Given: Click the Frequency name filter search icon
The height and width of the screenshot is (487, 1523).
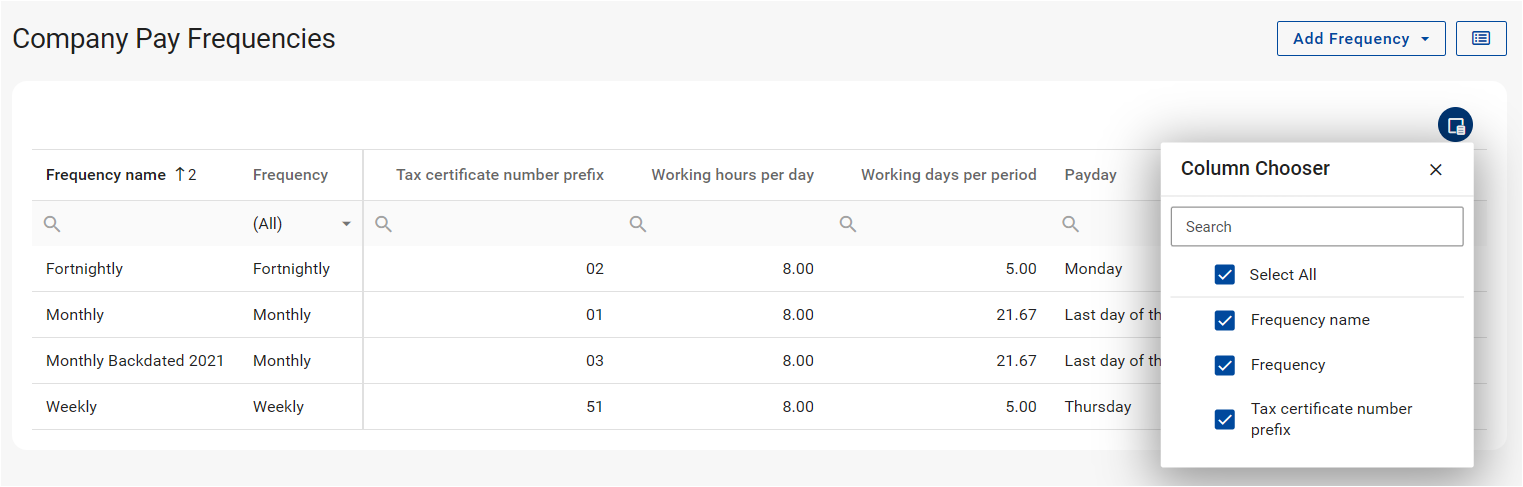Looking at the screenshot, I should click(52, 225).
